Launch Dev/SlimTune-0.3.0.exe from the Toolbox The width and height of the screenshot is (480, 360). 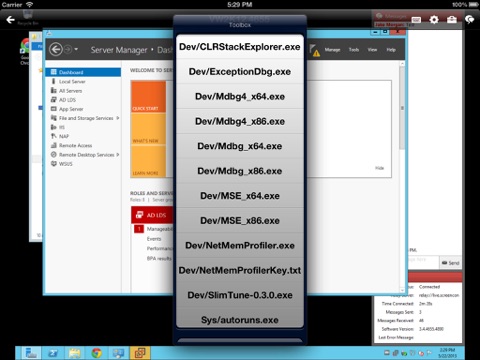coord(240,295)
